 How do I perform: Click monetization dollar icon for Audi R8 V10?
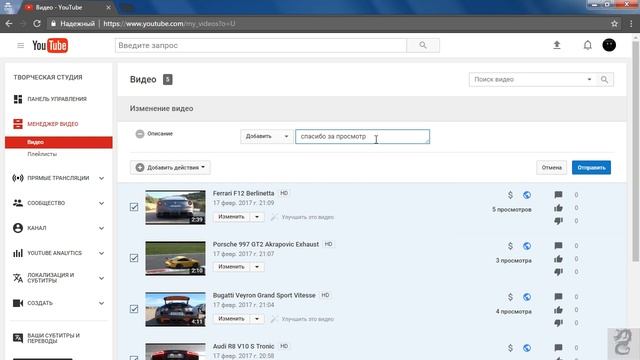(510, 348)
